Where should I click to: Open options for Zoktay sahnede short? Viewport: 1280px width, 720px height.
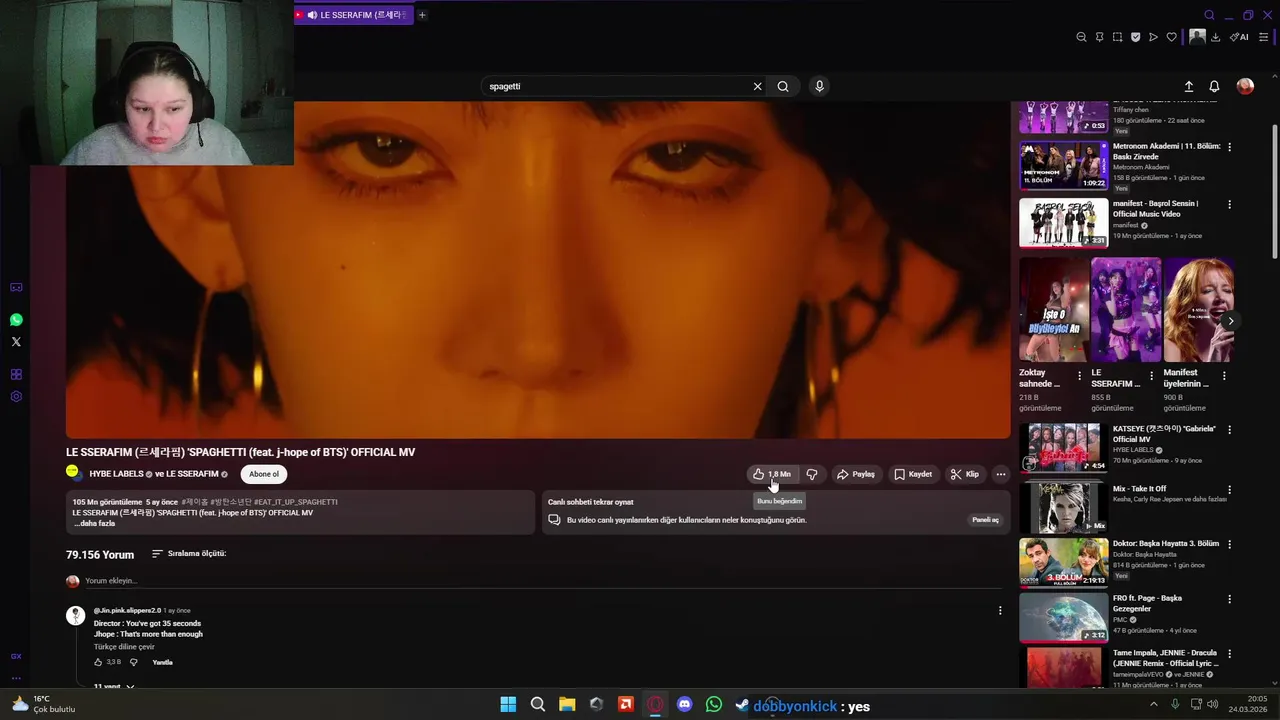1079,376
